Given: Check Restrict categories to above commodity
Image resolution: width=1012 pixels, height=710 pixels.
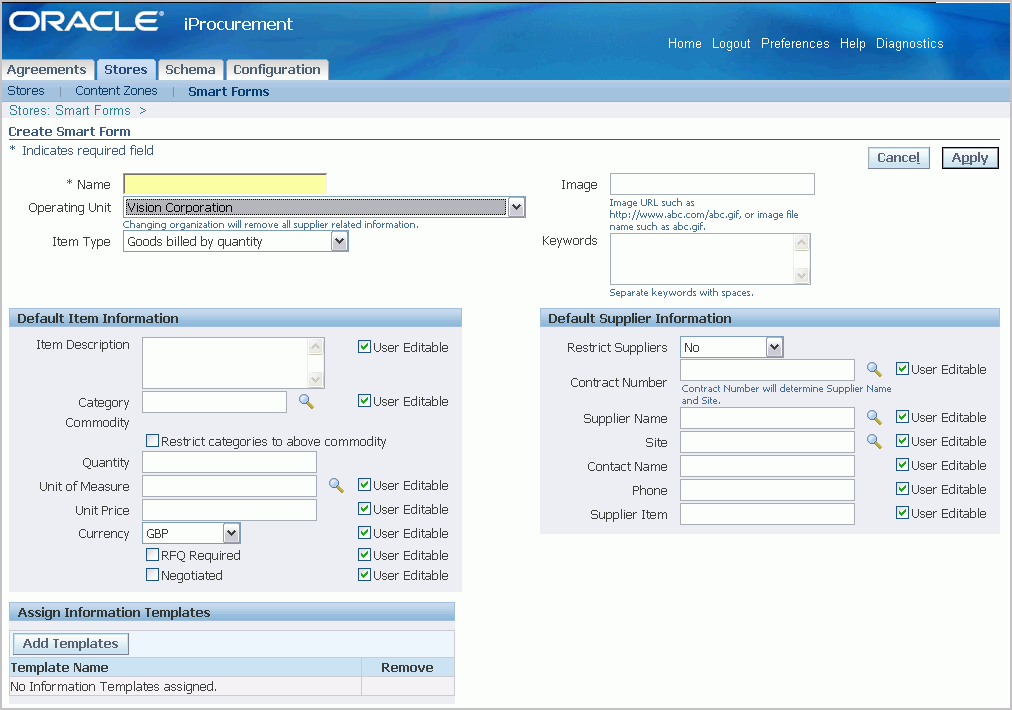Looking at the screenshot, I should tap(152, 441).
